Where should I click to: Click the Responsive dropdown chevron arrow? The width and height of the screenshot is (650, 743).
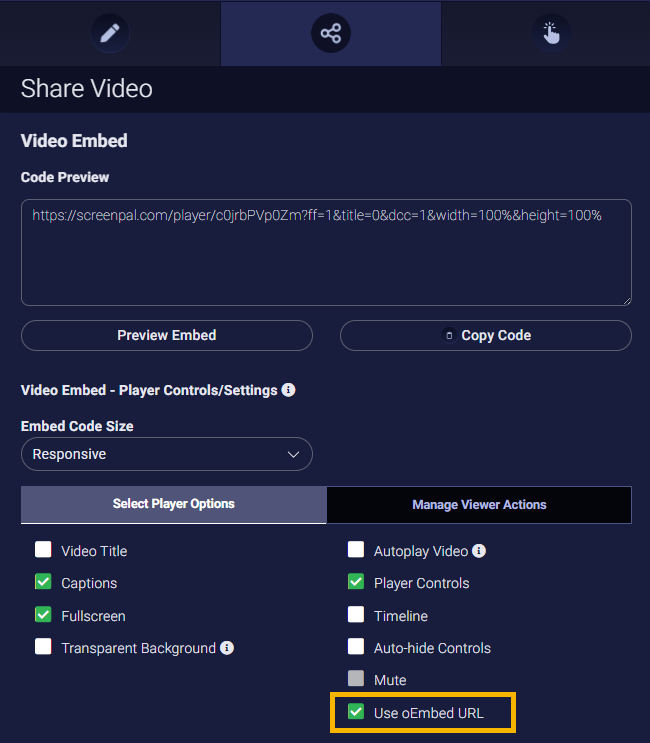pos(293,454)
